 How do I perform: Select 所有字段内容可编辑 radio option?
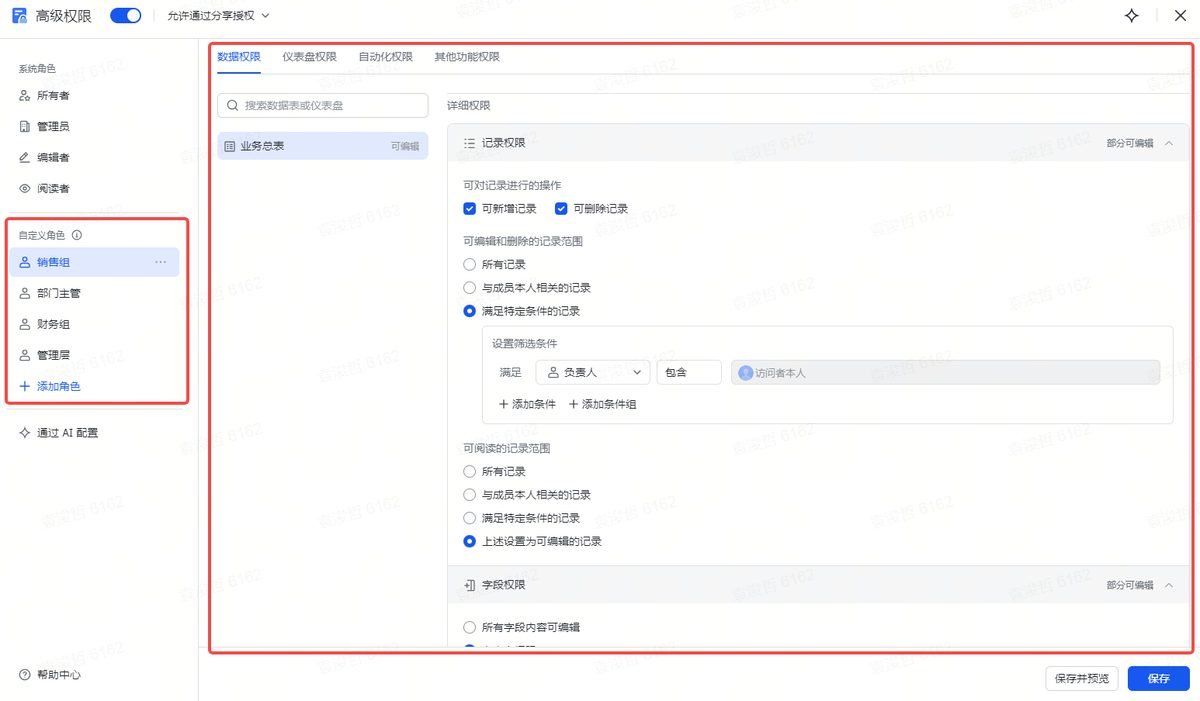coord(469,627)
